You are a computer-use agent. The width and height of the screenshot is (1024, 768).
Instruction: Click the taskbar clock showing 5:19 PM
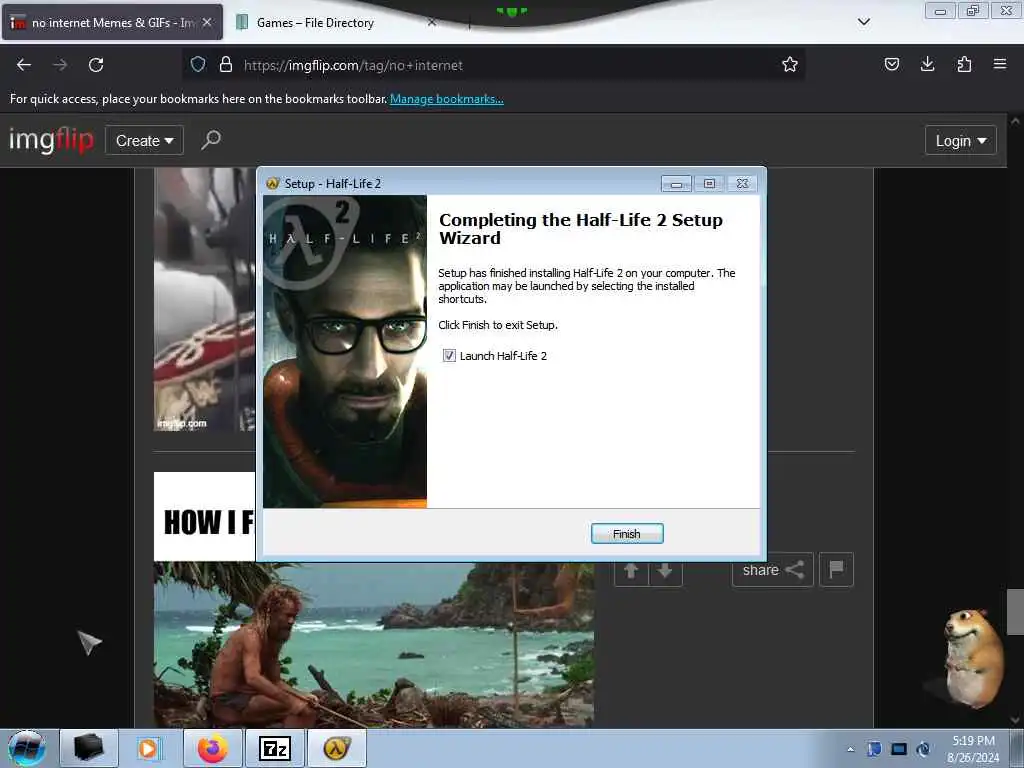pyautogui.click(x=973, y=749)
